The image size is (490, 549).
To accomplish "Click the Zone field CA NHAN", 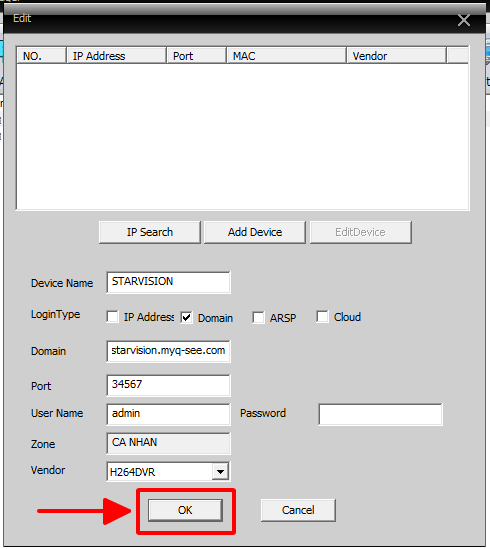I will (x=168, y=443).
